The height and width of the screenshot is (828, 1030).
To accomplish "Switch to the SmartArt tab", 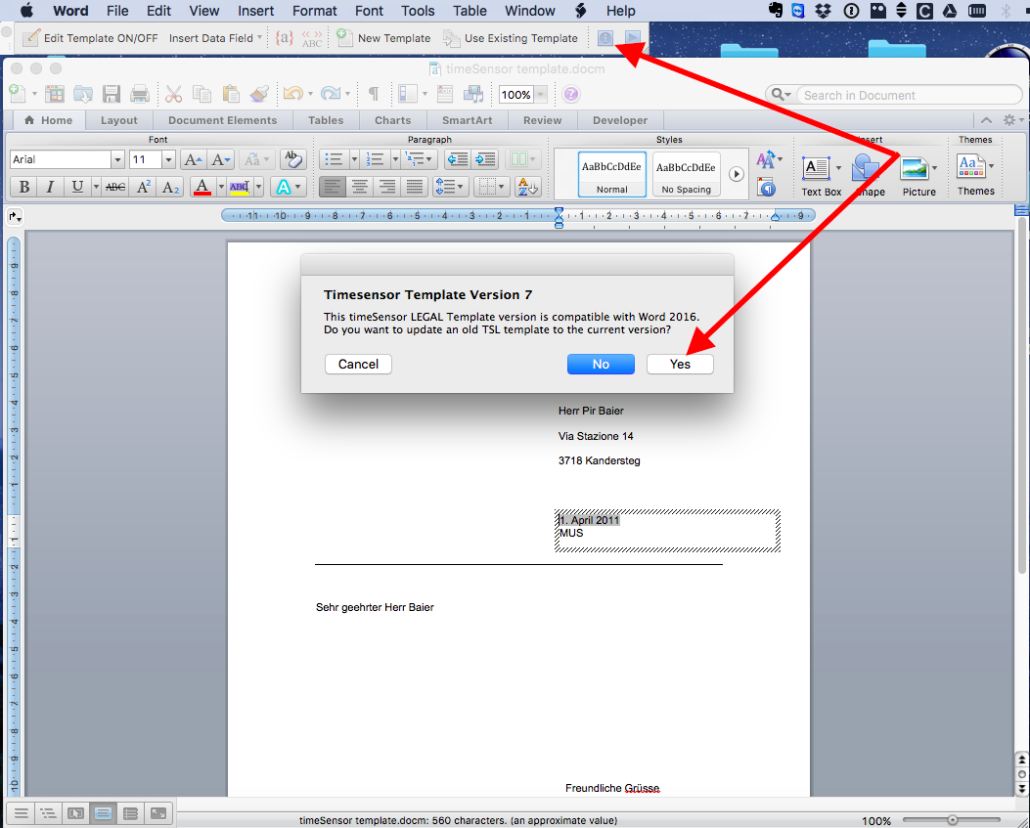I will pyautogui.click(x=467, y=120).
